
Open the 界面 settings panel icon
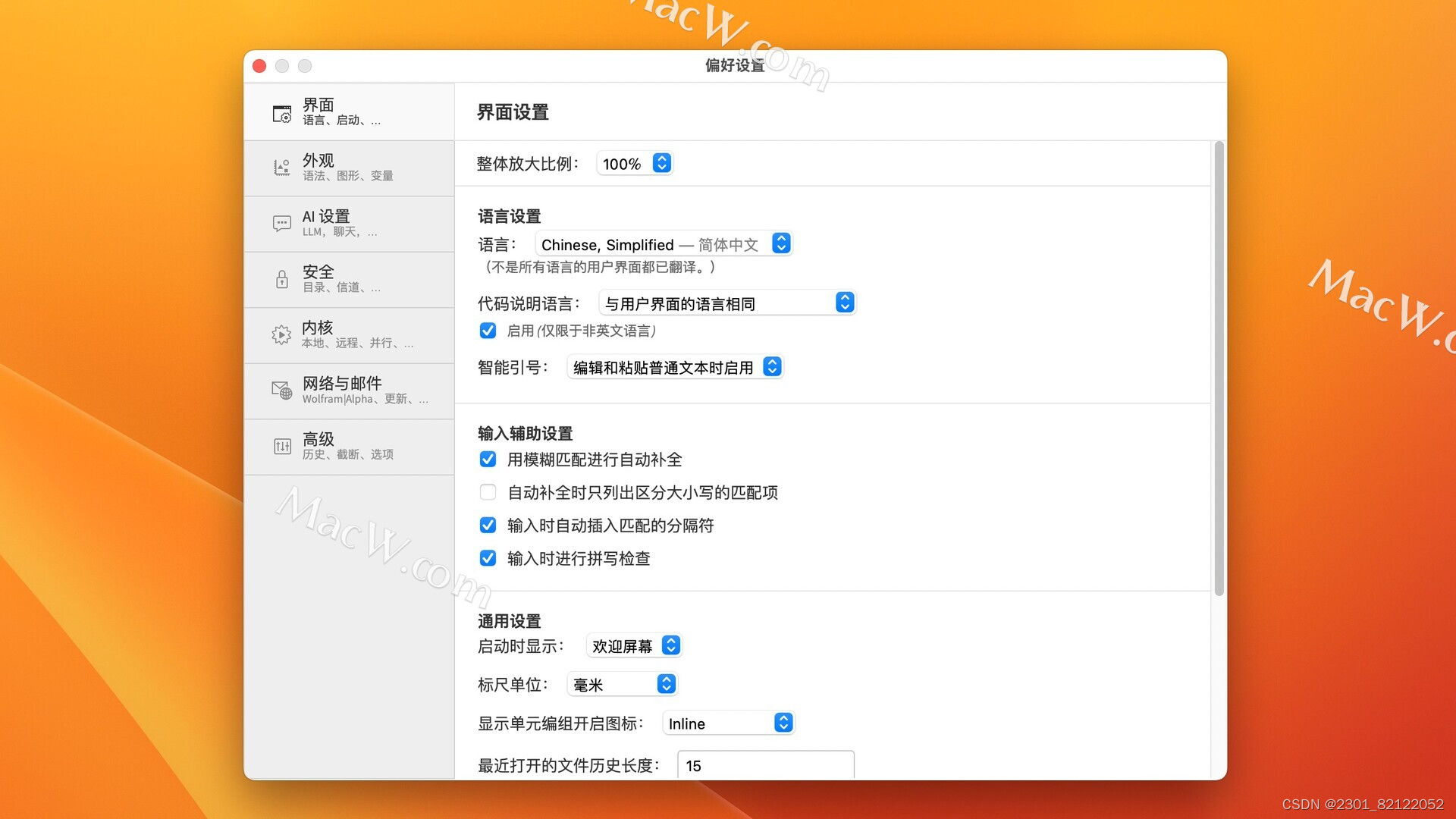coord(281,112)
